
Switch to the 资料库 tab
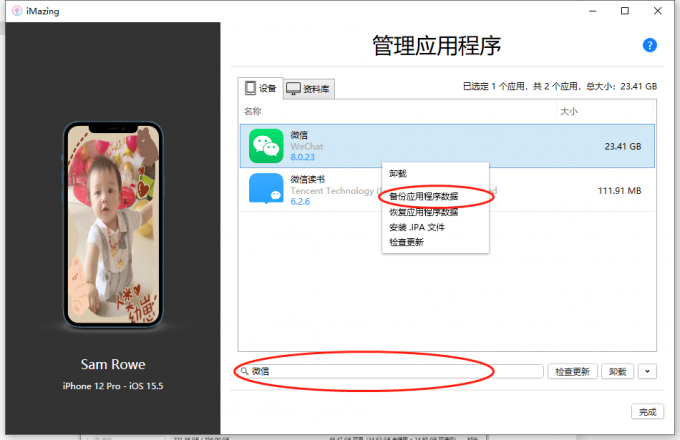click(x=309, y=88)
